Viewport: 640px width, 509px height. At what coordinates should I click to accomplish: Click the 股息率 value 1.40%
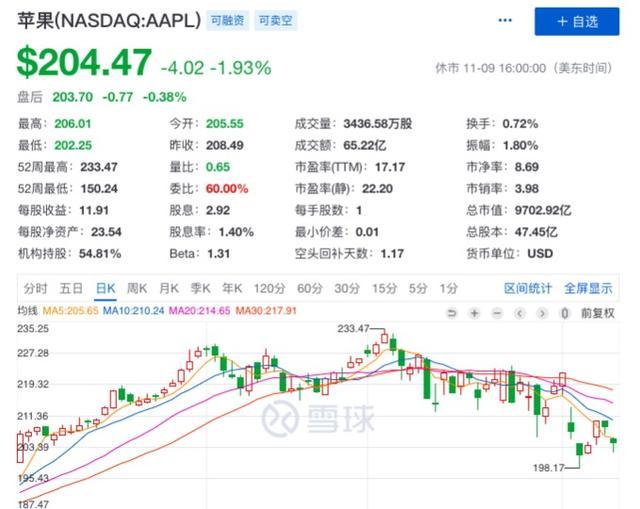click(x=236, y=232)
